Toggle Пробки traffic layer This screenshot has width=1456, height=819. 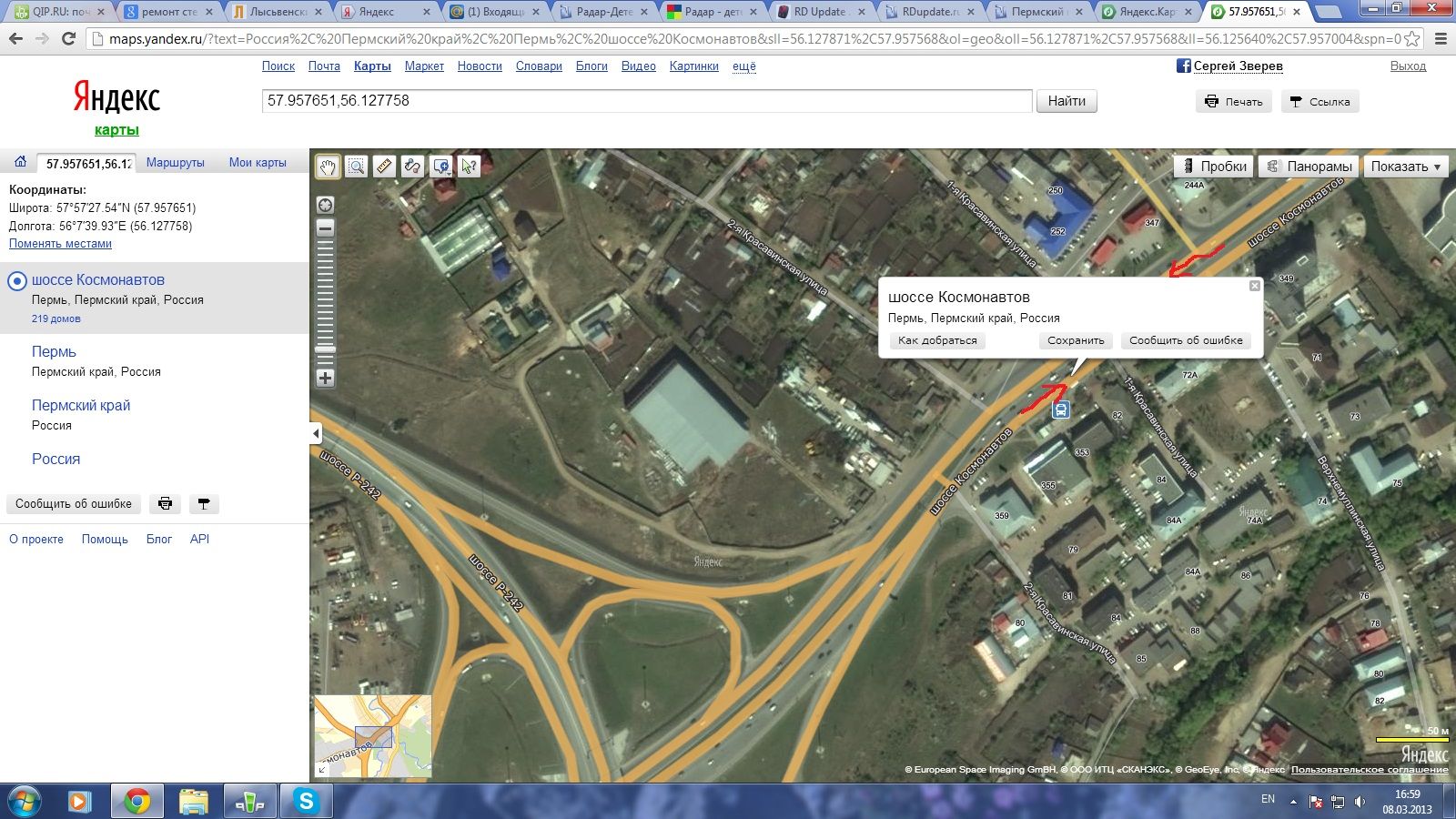[x=1213, y=167]
